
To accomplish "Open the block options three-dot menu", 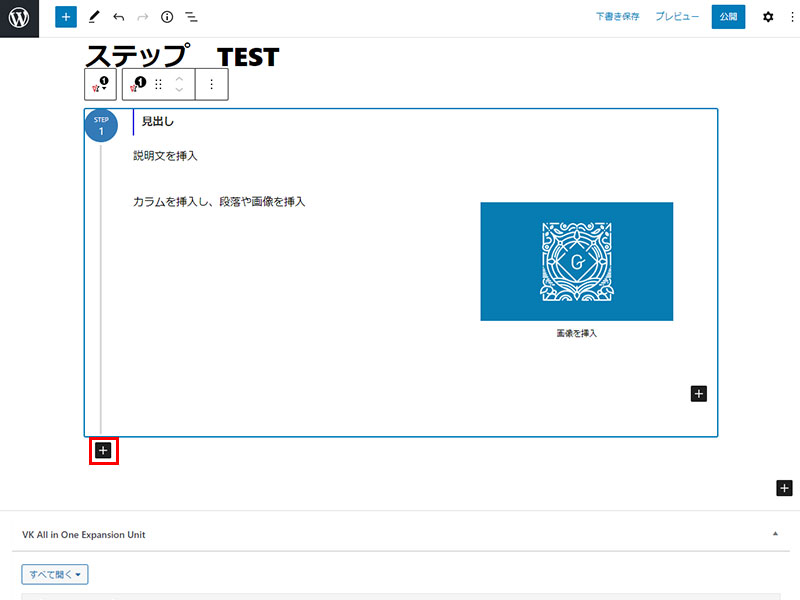I will 211,85.
